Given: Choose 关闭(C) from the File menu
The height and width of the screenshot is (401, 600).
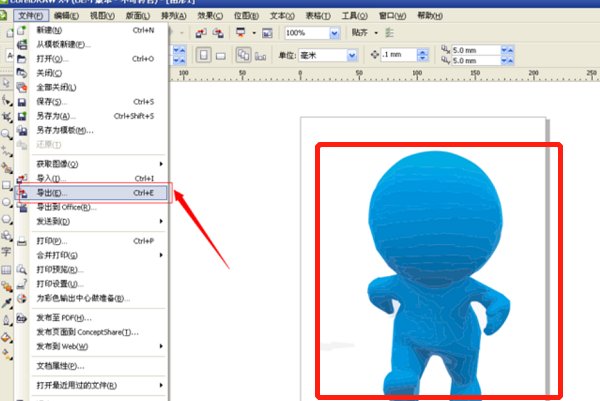Looking at the screenshot, I should pyautogui.click(x=91, y=73).
